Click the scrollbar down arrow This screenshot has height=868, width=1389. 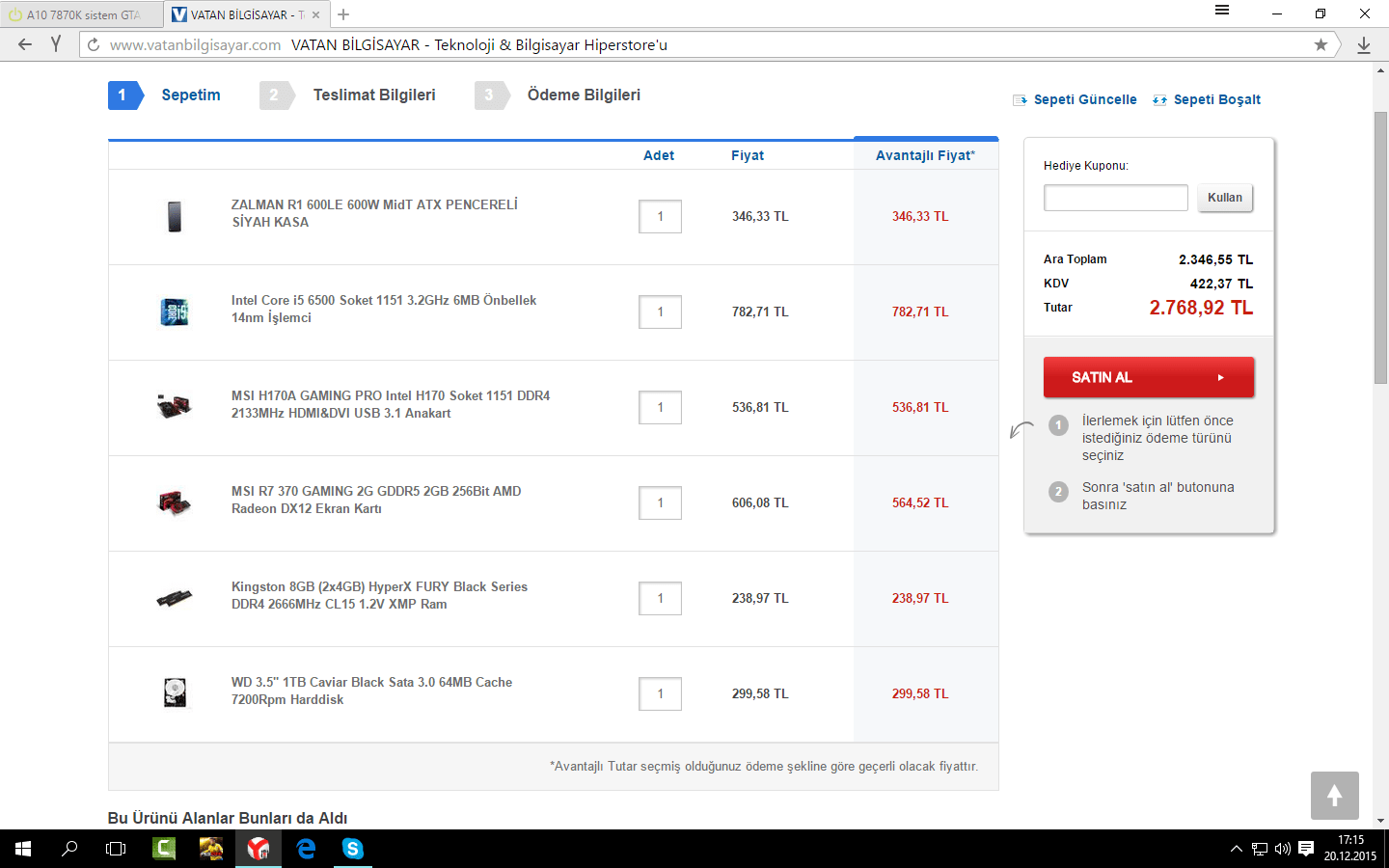point(1380,821)
